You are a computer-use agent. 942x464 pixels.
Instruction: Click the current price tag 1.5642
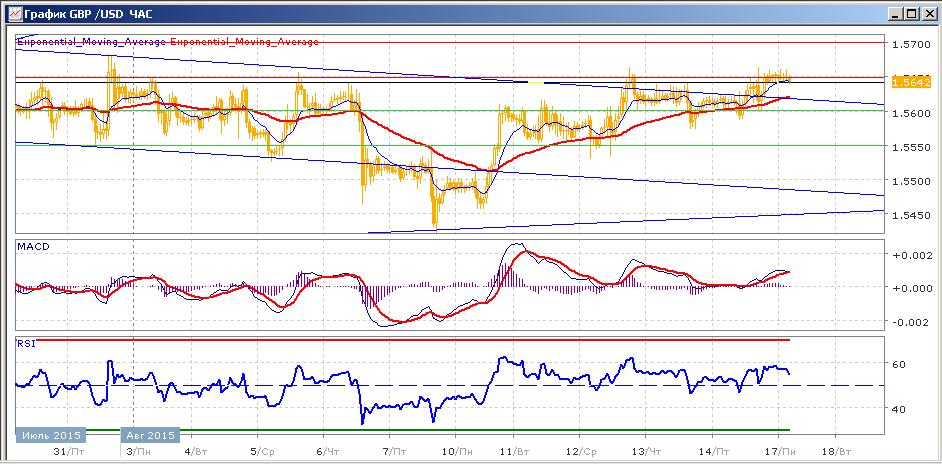tap(912, 82)
